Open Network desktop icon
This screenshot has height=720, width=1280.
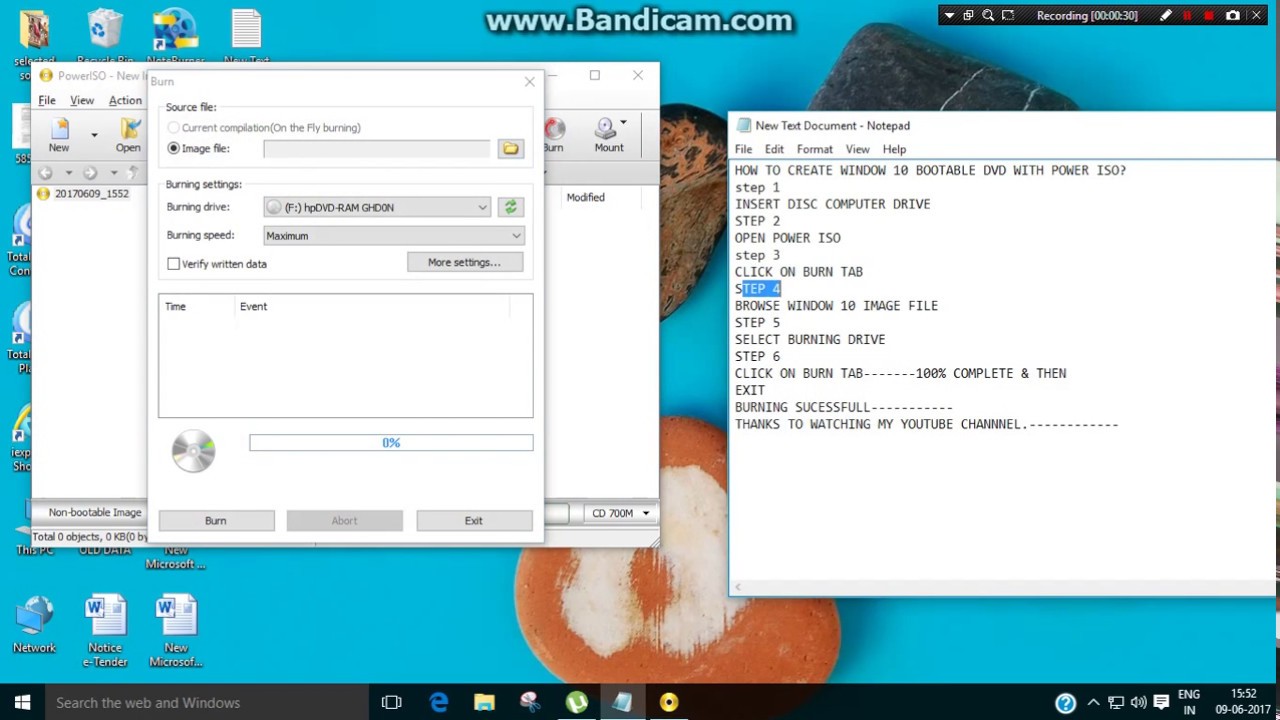[34, 626]
